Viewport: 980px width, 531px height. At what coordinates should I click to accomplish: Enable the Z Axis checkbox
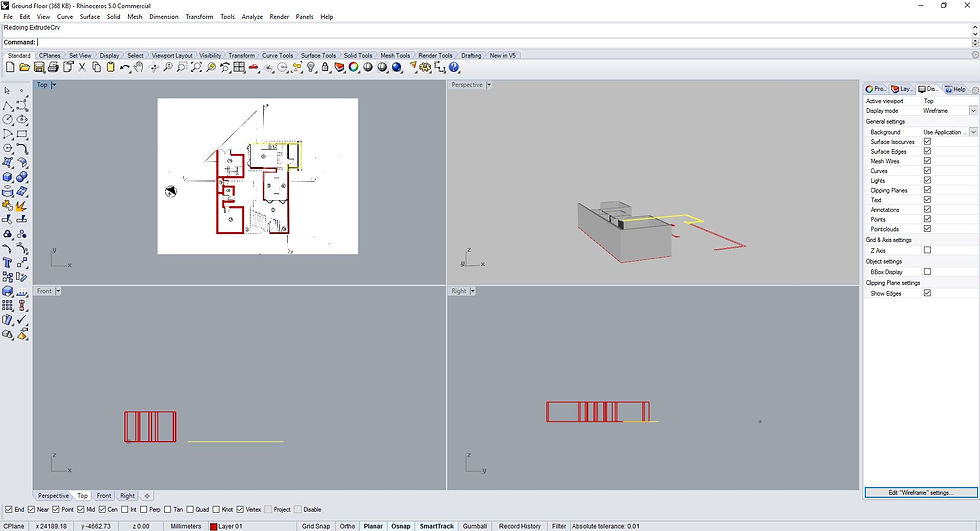[928, 250]
